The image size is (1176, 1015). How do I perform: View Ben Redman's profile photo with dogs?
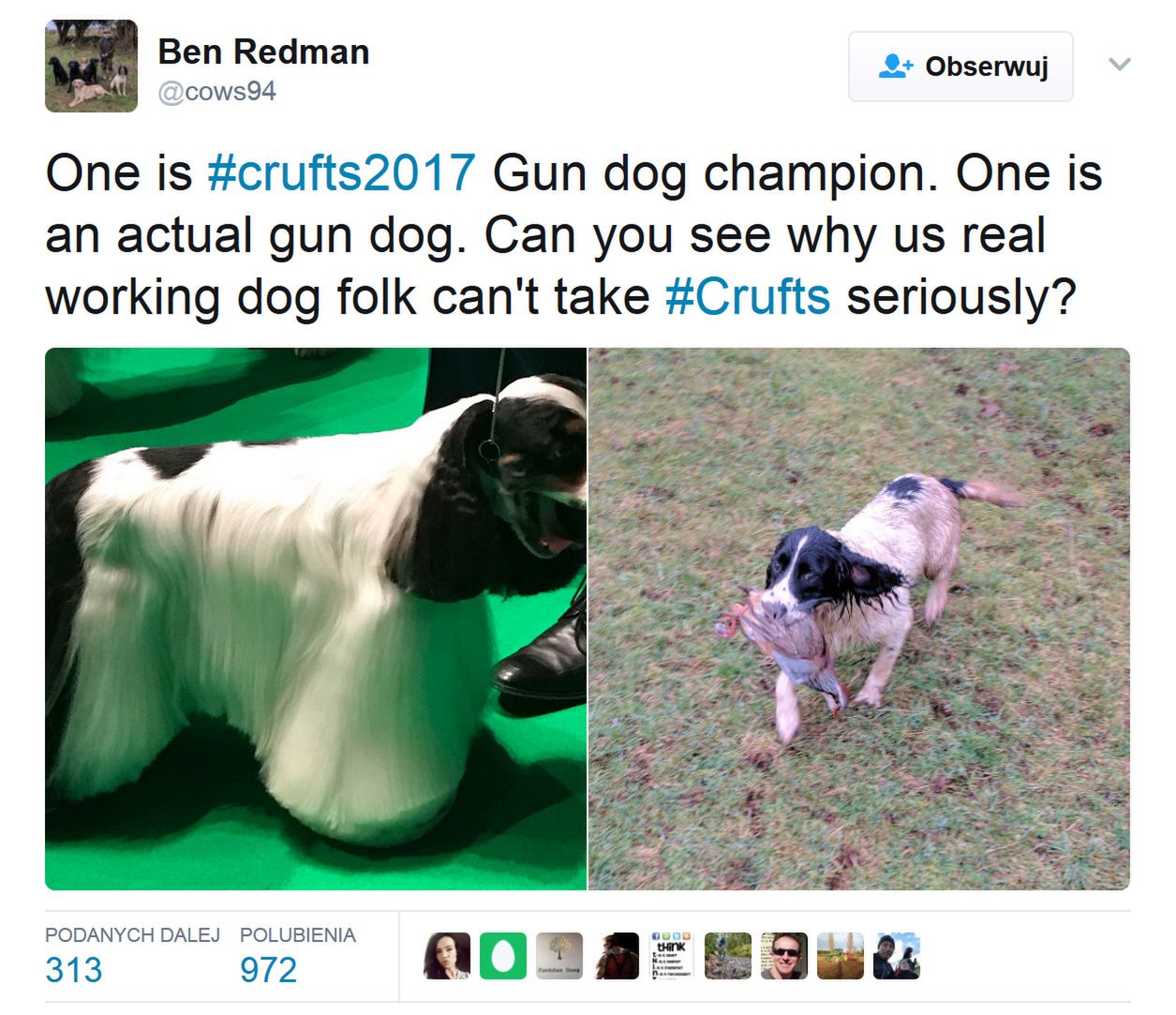click(91, 66)
